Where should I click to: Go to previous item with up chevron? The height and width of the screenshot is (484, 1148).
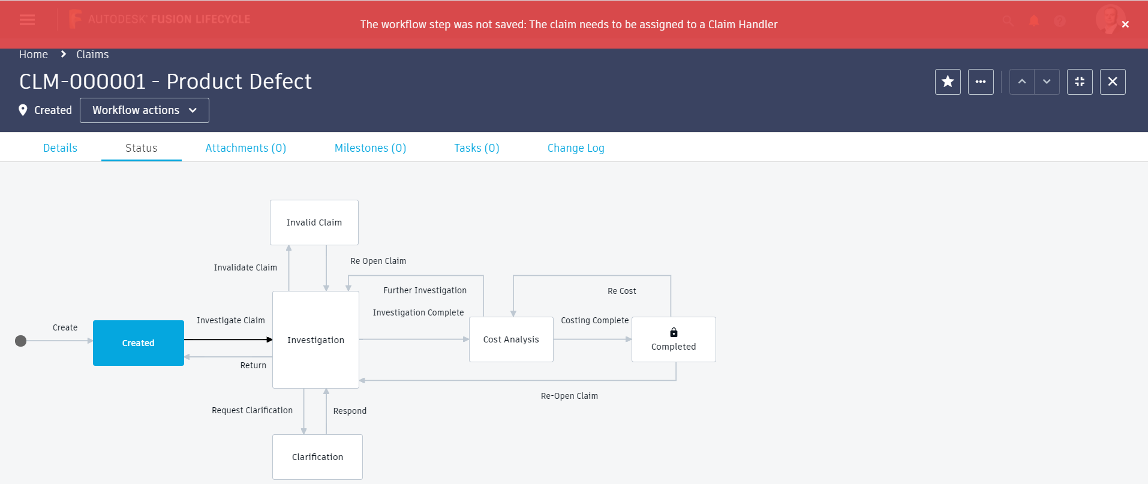[x=1021, y=82]
